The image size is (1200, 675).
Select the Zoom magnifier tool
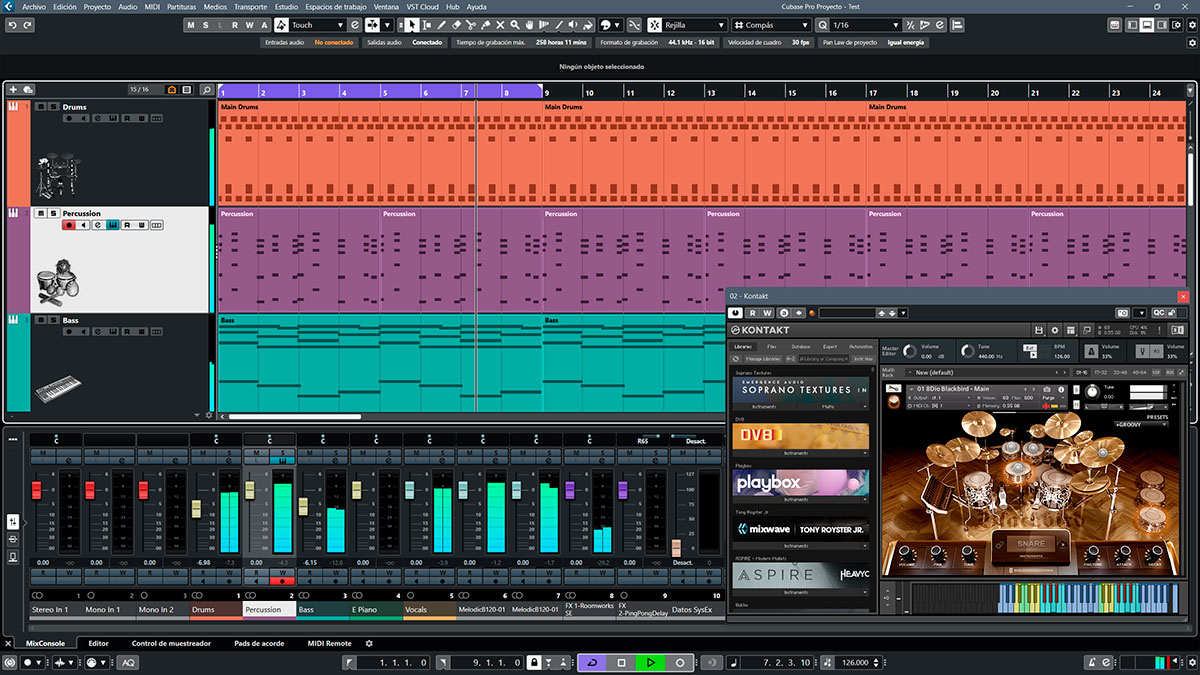click(513, 25)
